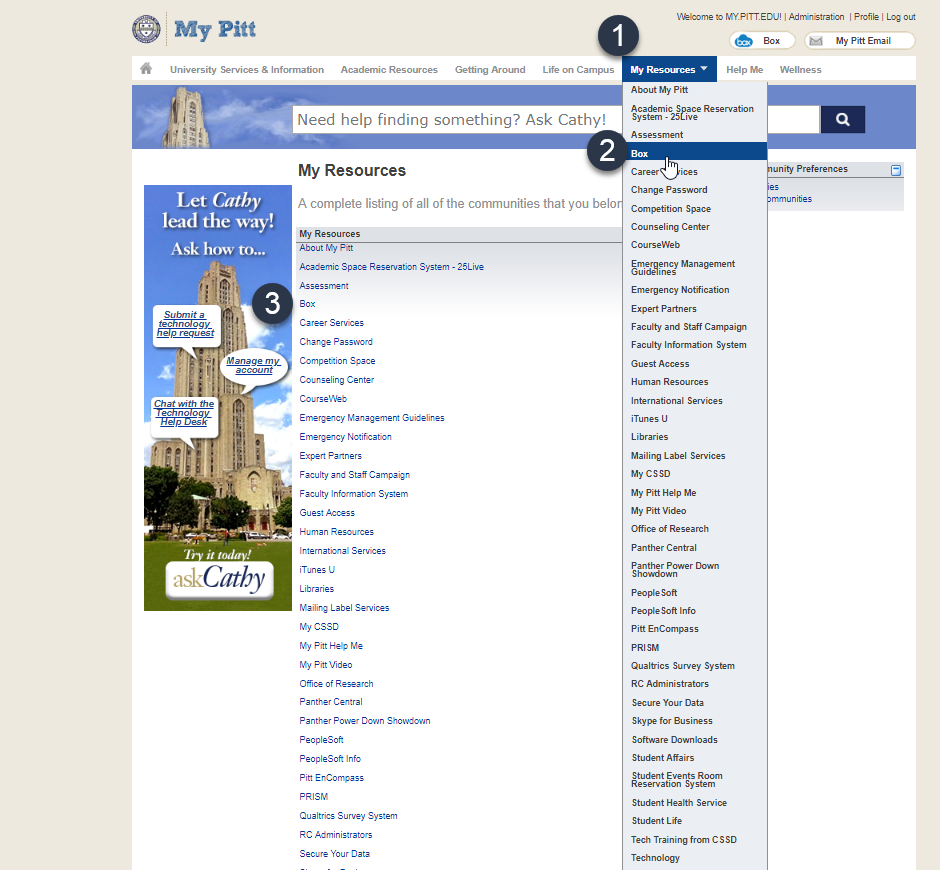Select About My Pitt in dropdown

click(x=659, y=89)
